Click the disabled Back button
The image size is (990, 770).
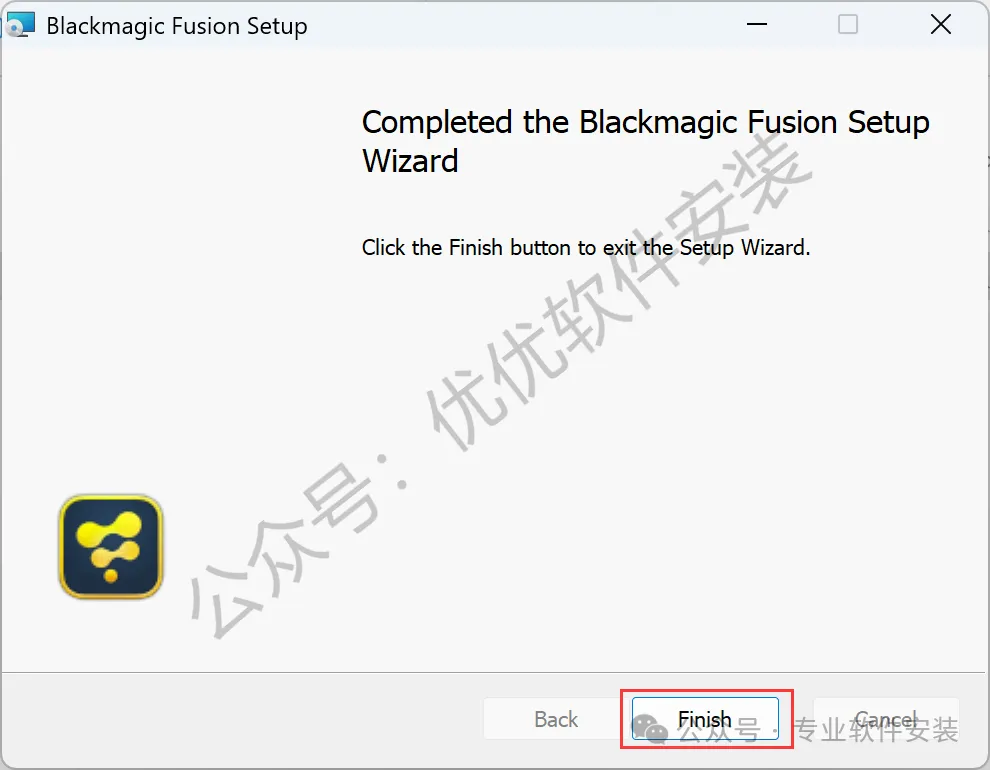(556, 718)
